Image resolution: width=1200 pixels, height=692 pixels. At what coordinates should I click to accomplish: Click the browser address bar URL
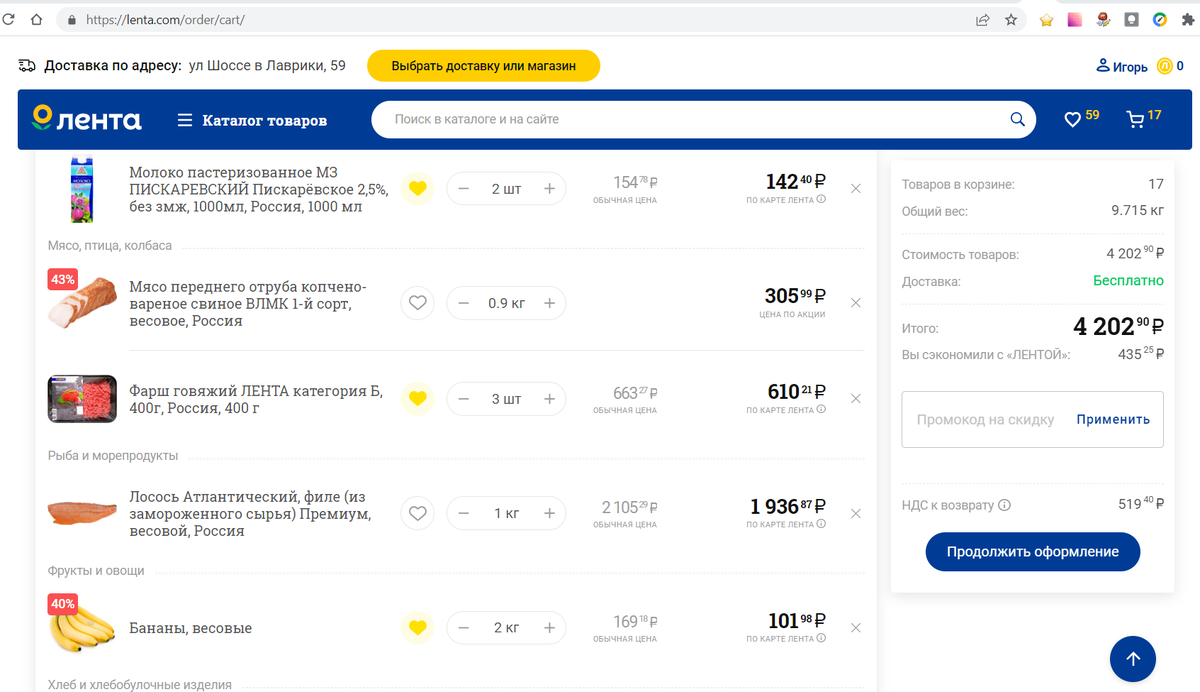165,19
